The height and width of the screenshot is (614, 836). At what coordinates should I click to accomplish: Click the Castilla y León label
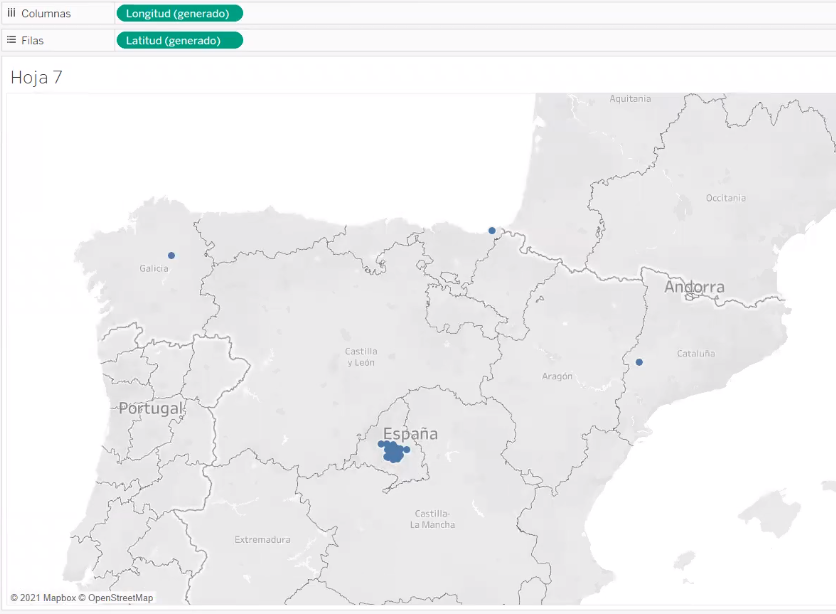(361, 357)
